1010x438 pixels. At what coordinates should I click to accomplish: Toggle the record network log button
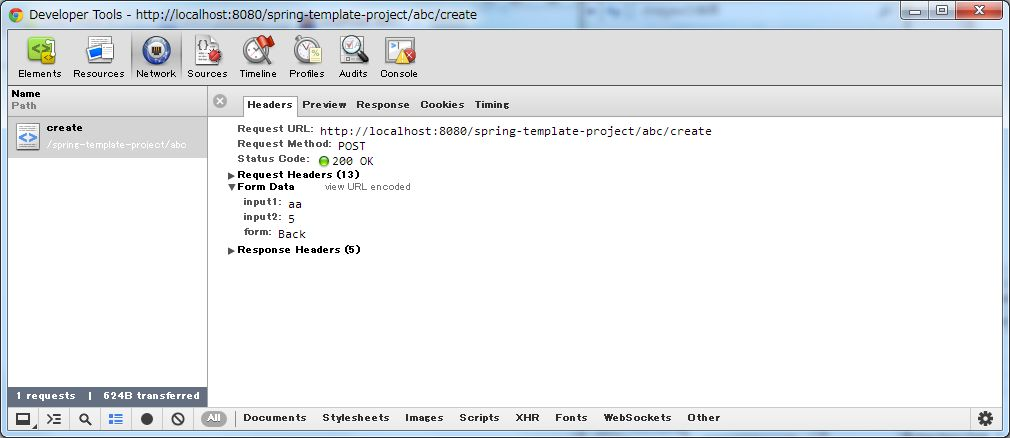pyautogui.click(x=147, y=419)
